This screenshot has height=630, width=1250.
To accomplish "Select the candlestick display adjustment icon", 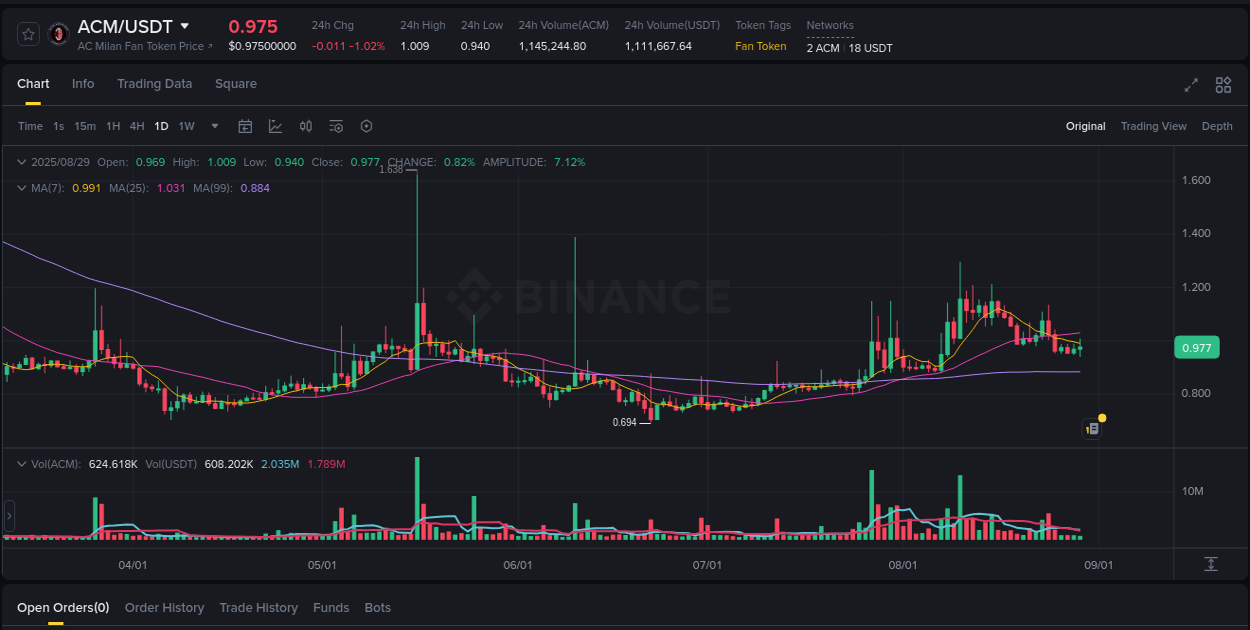I will [x=306, y=126].
